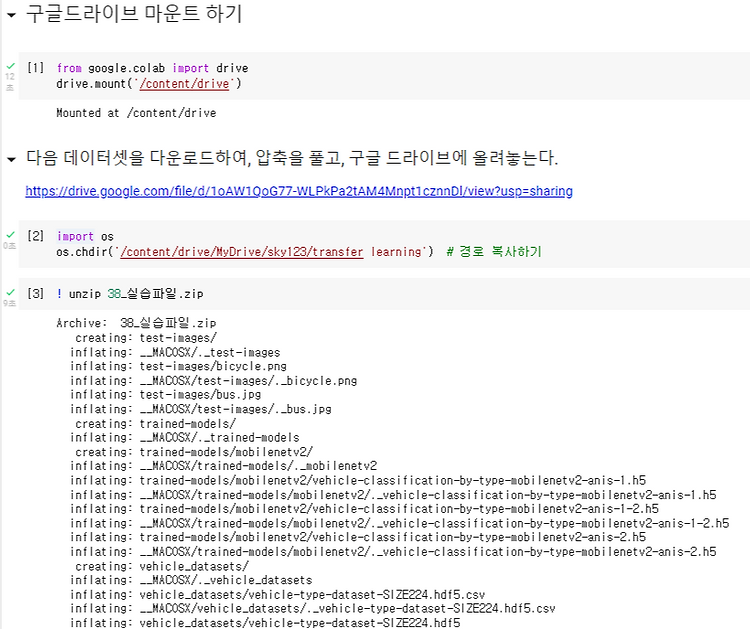Click the heading 구글드라이브 마운트 하기
750x629 pixels.
tap(134, 14)
